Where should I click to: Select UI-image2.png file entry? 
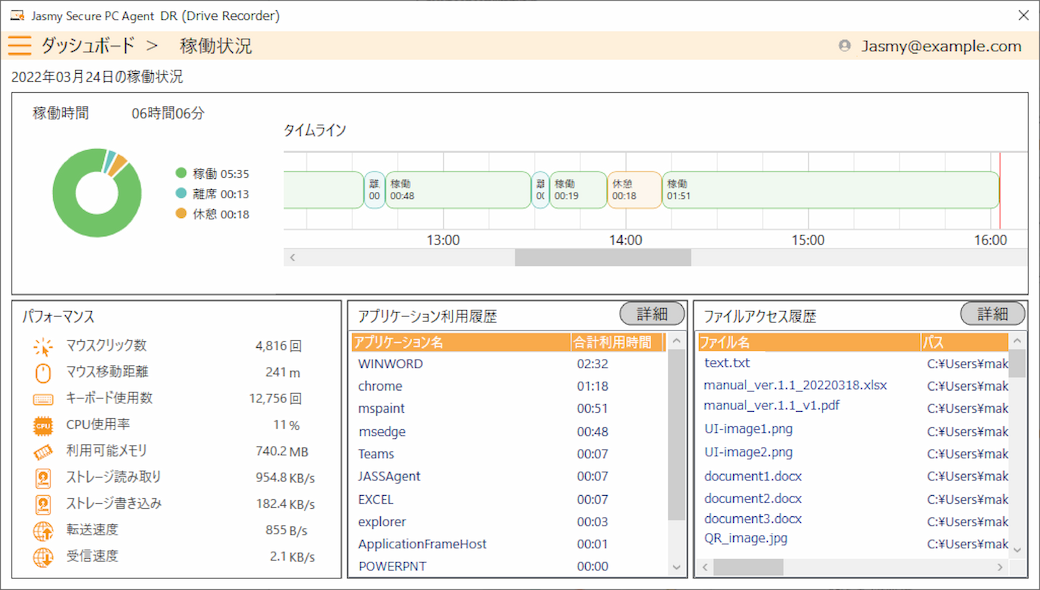tap(748, 452)
